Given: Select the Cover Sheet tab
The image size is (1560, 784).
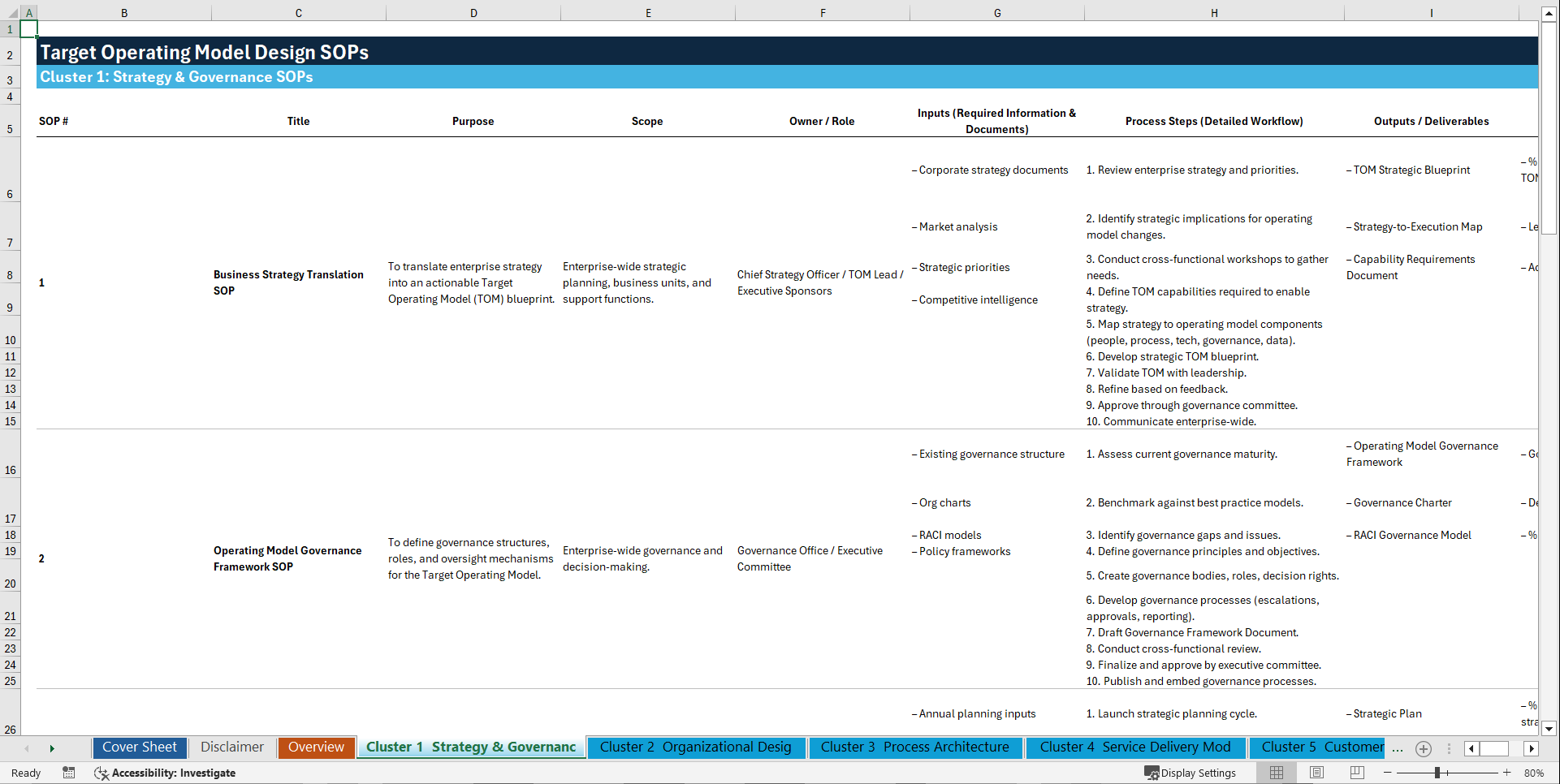Looking at the screenshot, I should (x=139, y=747).
